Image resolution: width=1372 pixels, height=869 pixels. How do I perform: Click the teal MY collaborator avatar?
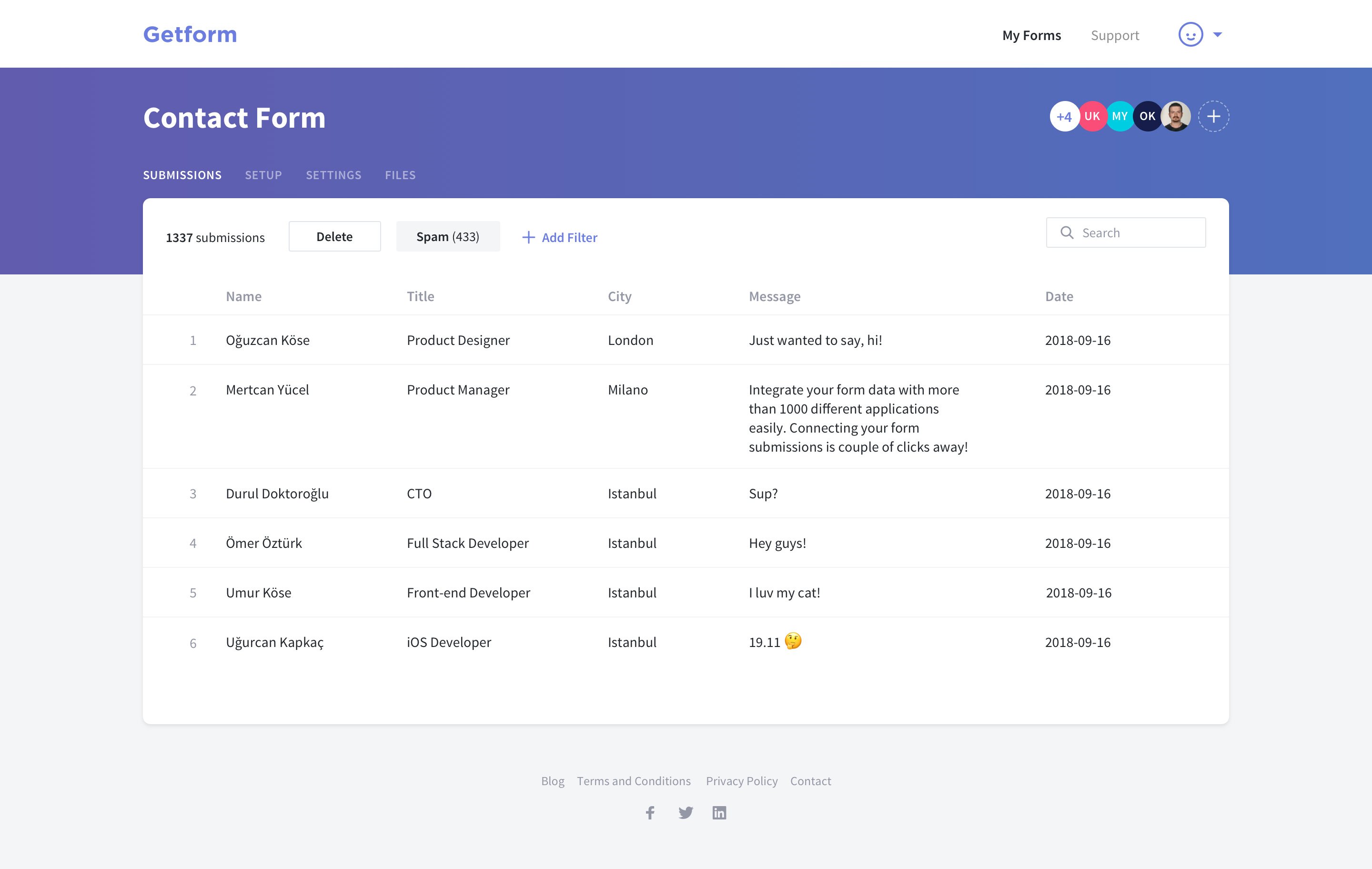1119,116
